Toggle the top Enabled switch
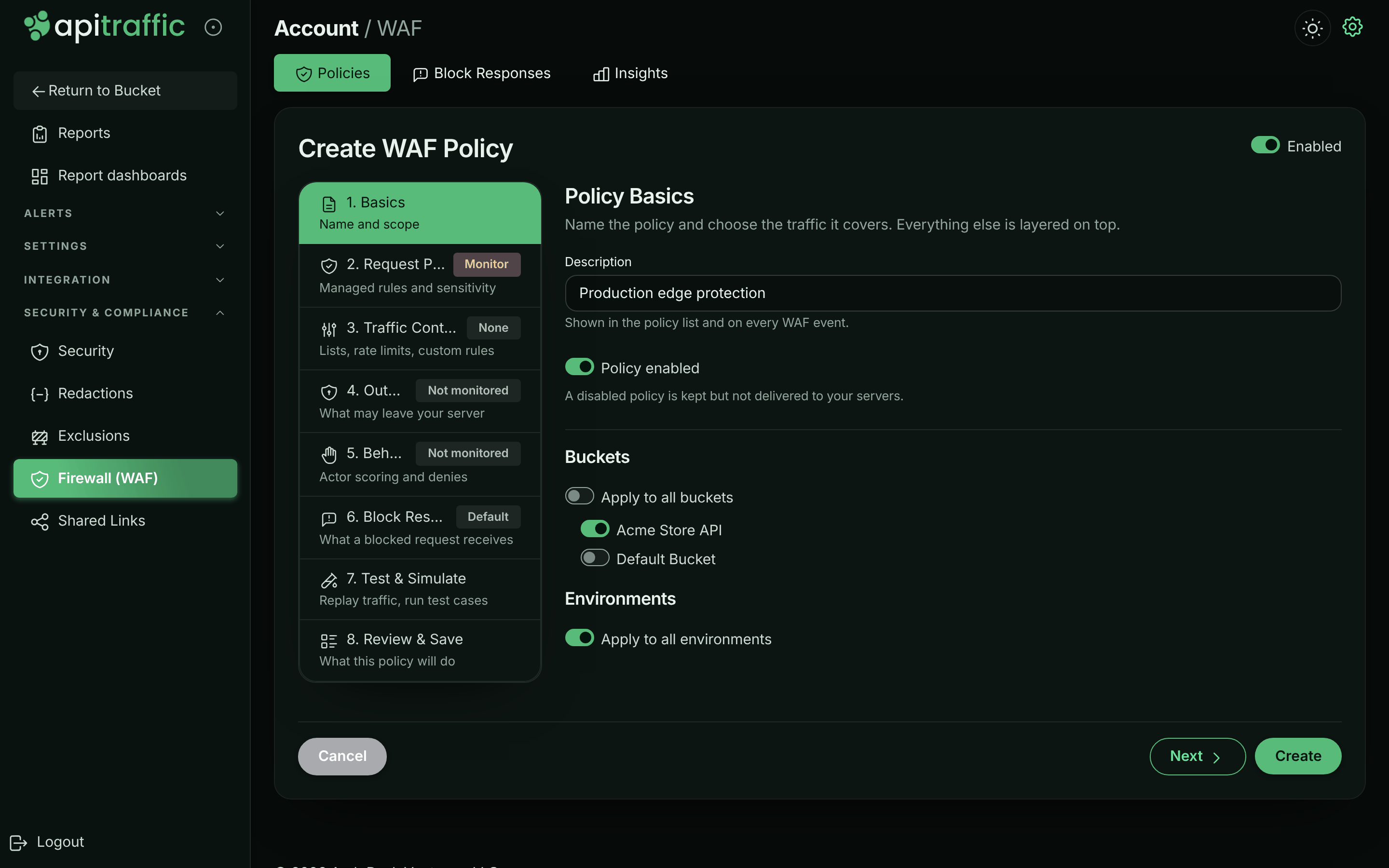The width and height of the screenshot is (1389, 868). coord(1265,145)
